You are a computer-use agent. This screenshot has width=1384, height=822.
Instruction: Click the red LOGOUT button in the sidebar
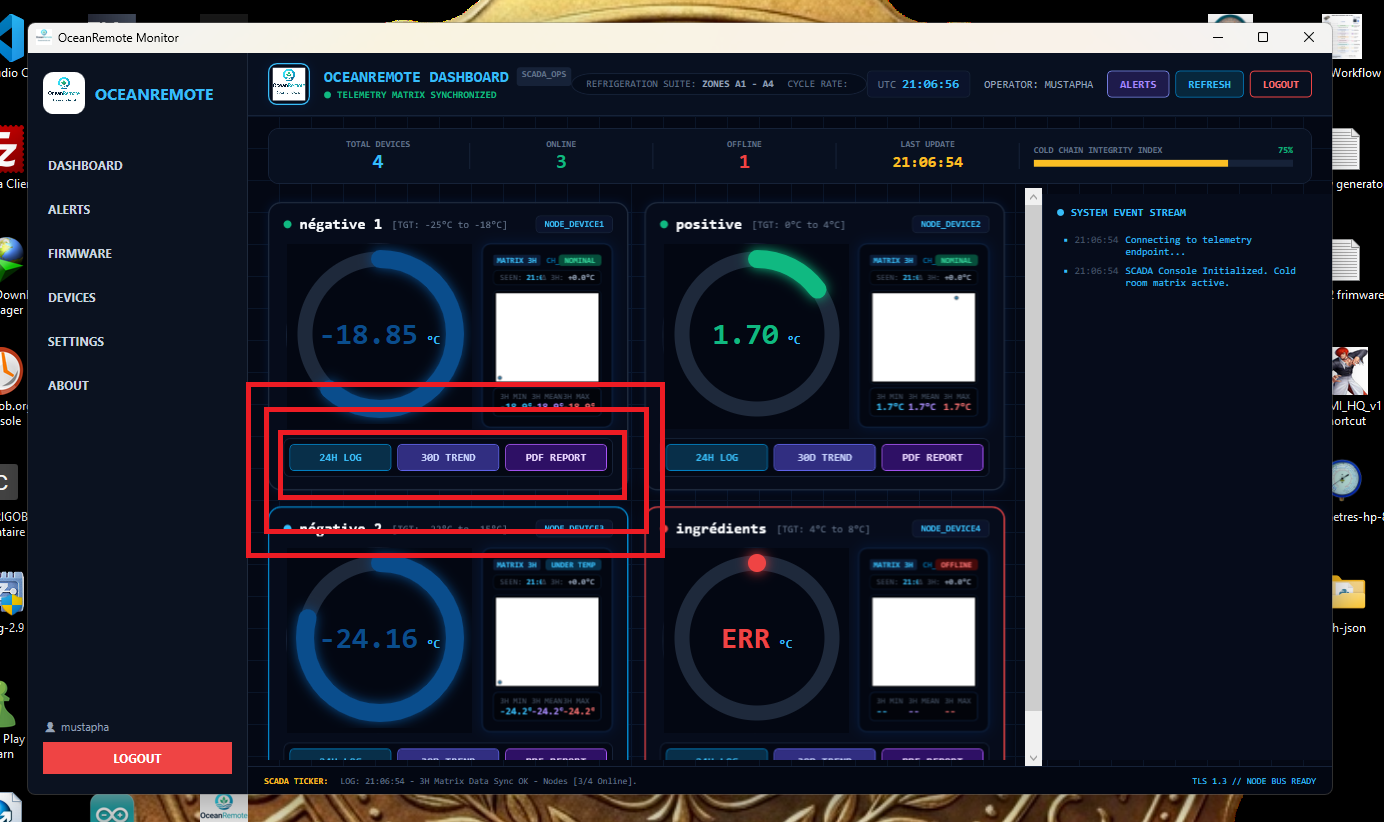point(137,758)
